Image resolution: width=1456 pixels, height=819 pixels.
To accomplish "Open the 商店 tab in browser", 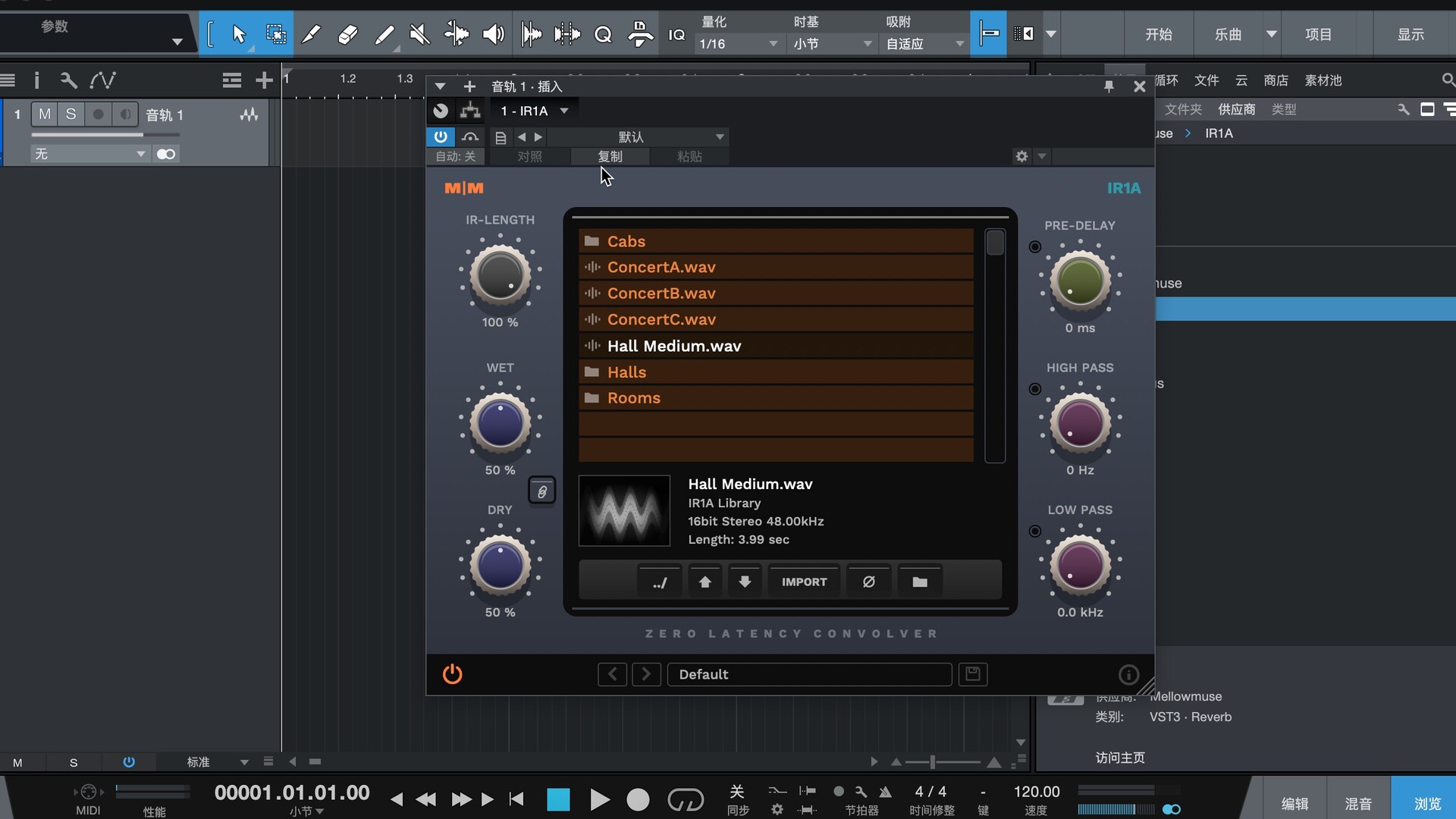I will (1276, 80).
